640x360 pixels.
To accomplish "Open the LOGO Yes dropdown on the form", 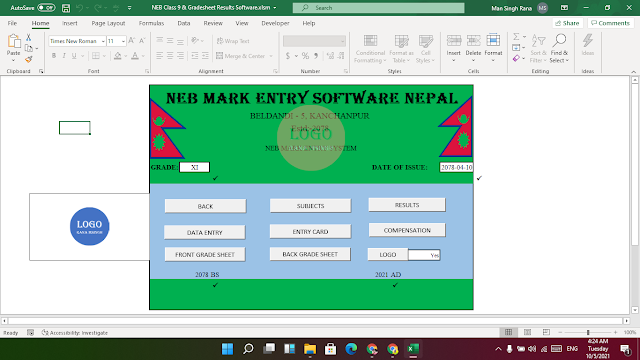I will pos(424,255).
